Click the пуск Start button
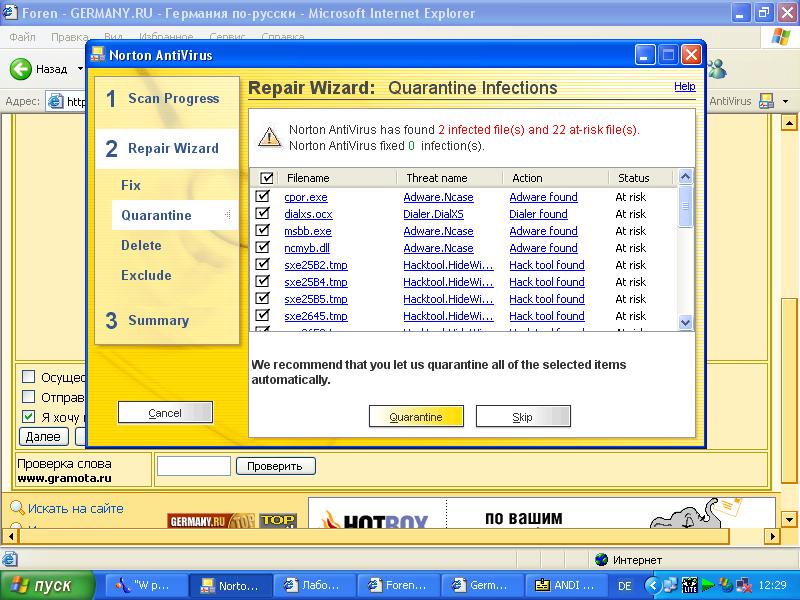The width and height of the screenshot is (800, 600). [47, 585]
